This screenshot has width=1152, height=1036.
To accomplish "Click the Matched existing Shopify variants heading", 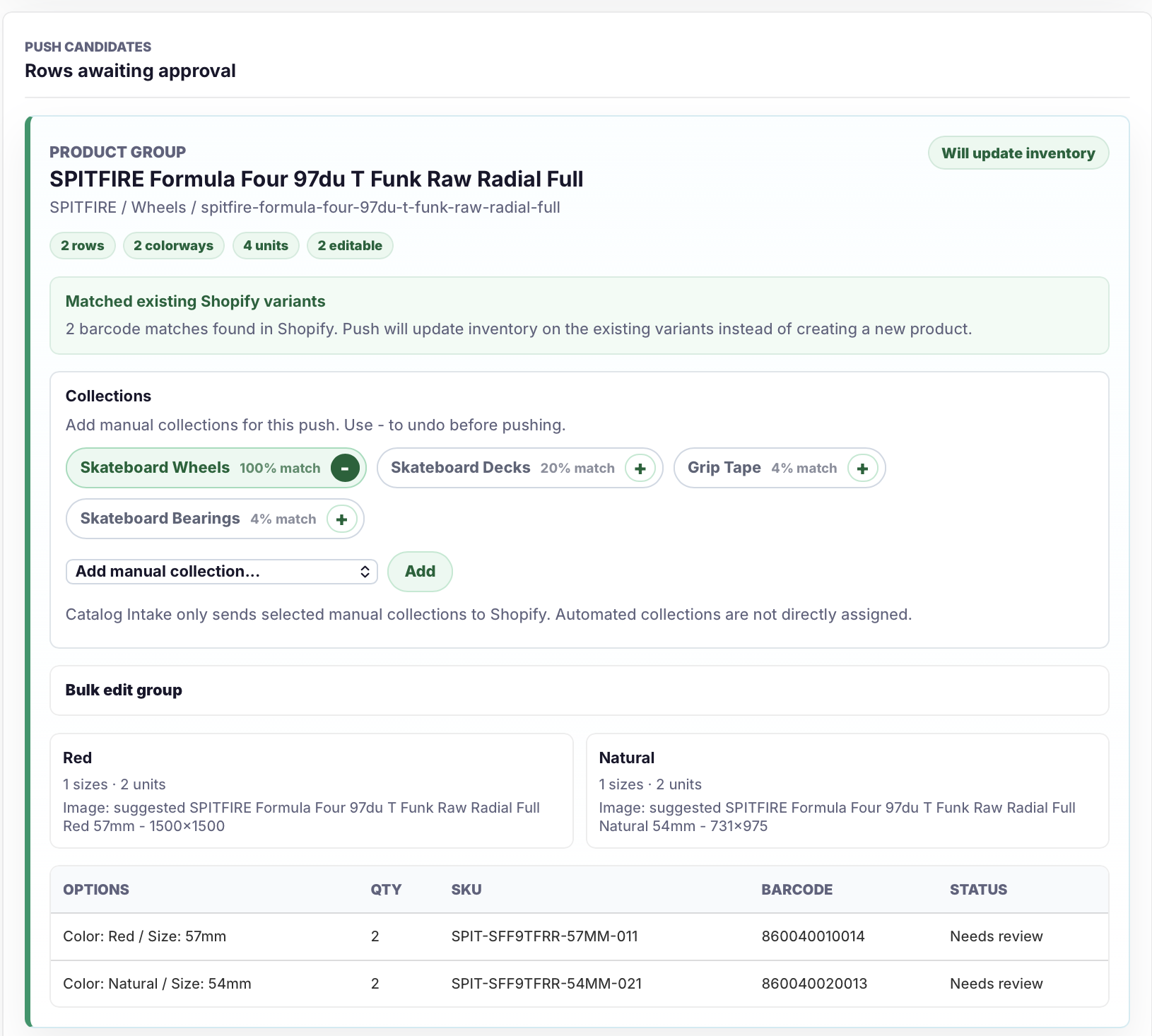I will (196, 302).
